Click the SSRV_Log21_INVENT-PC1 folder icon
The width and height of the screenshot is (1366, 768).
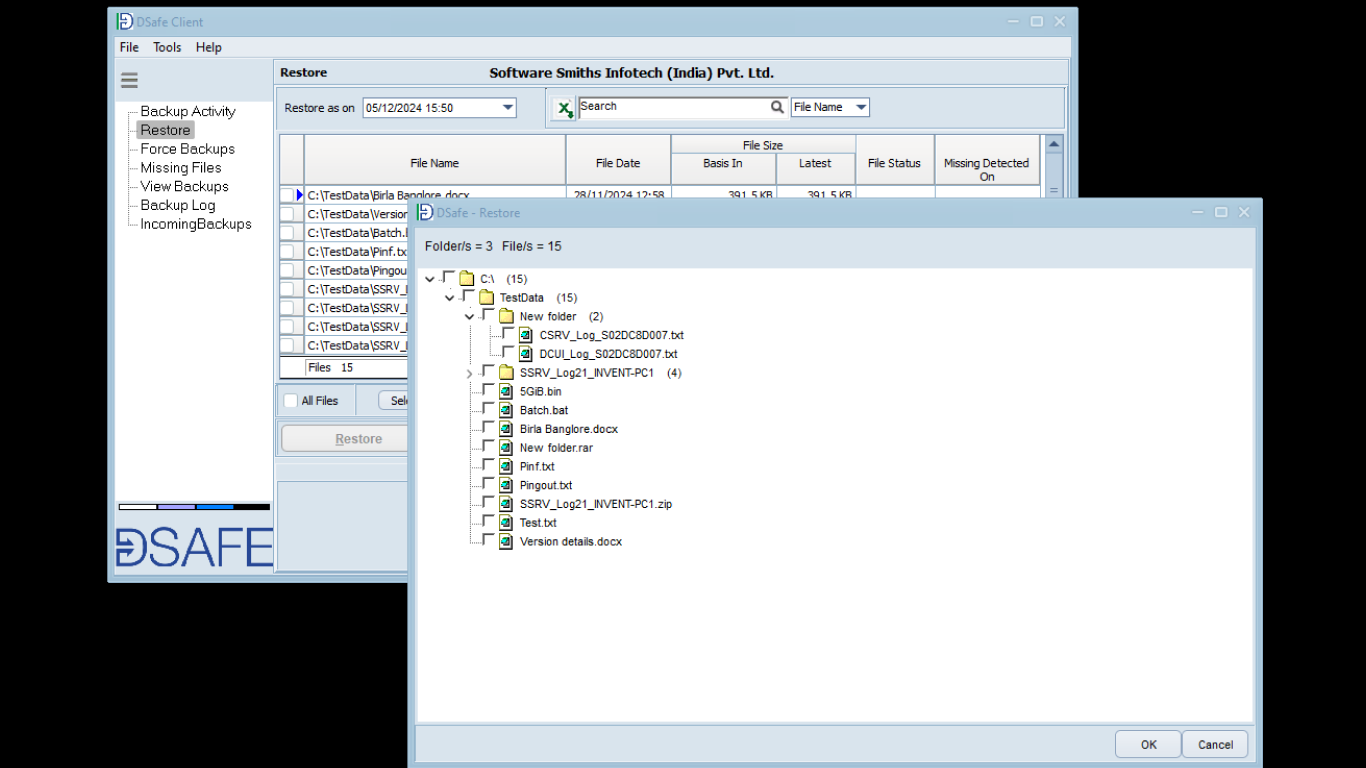pos(507,373)
